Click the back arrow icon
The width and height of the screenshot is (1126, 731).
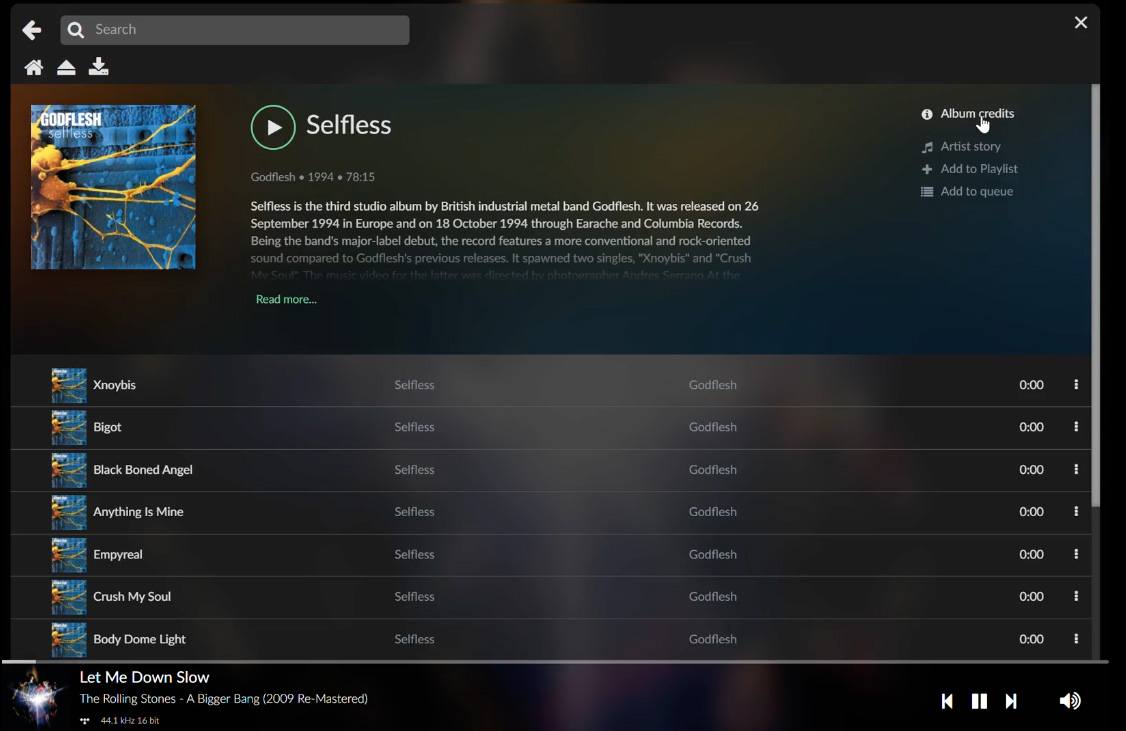32,30
